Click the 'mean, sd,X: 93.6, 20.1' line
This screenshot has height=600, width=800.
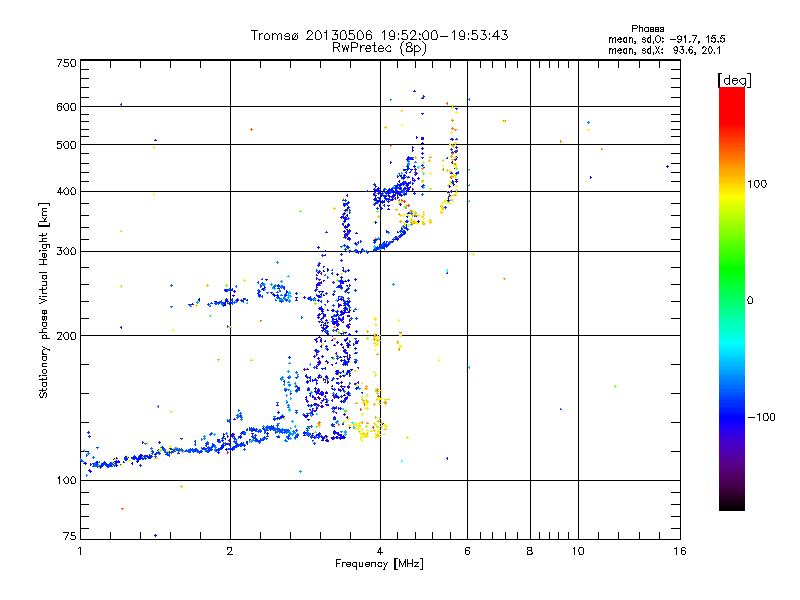664,50
